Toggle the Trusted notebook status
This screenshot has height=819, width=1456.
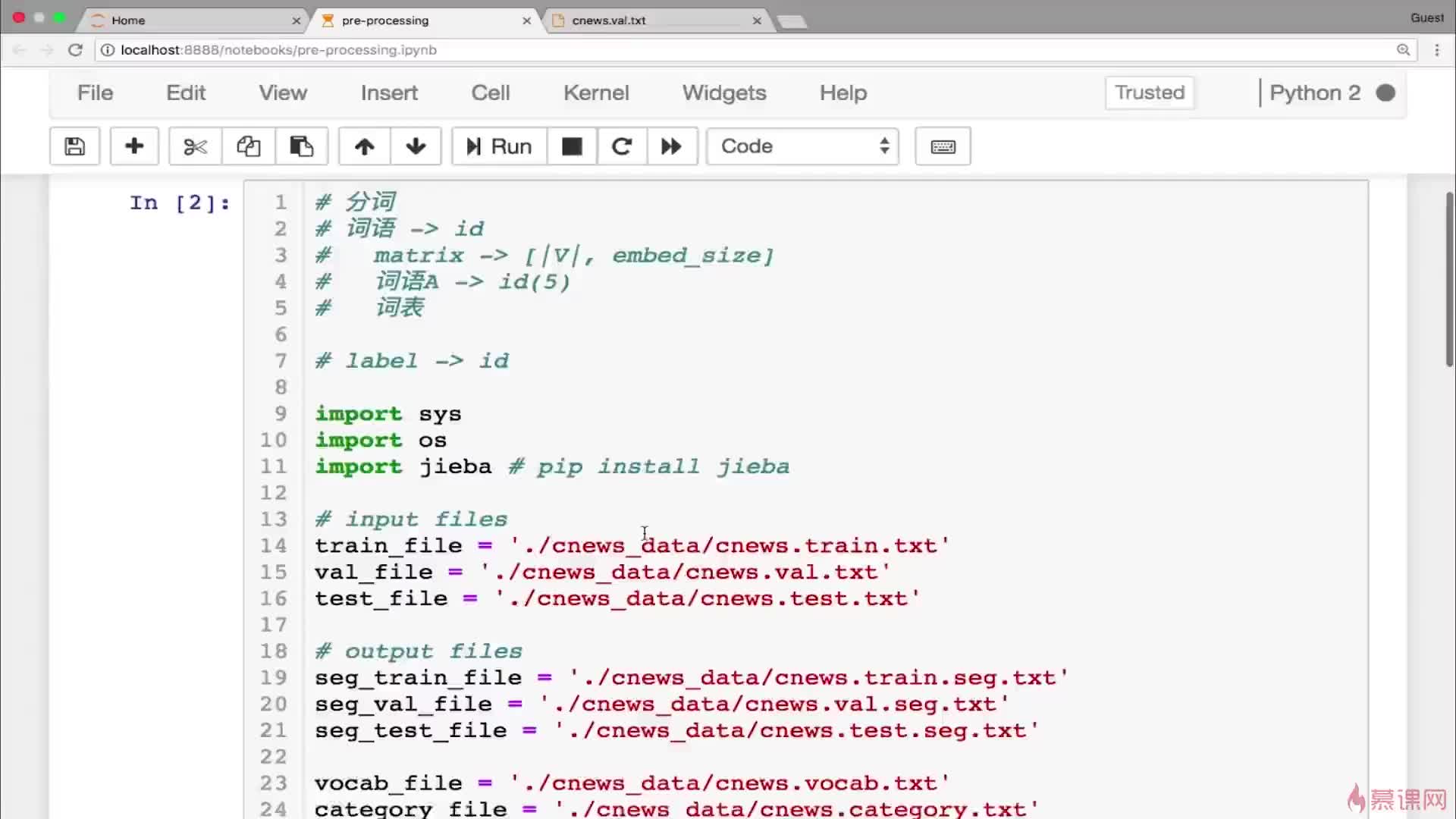click(1149, 92)
